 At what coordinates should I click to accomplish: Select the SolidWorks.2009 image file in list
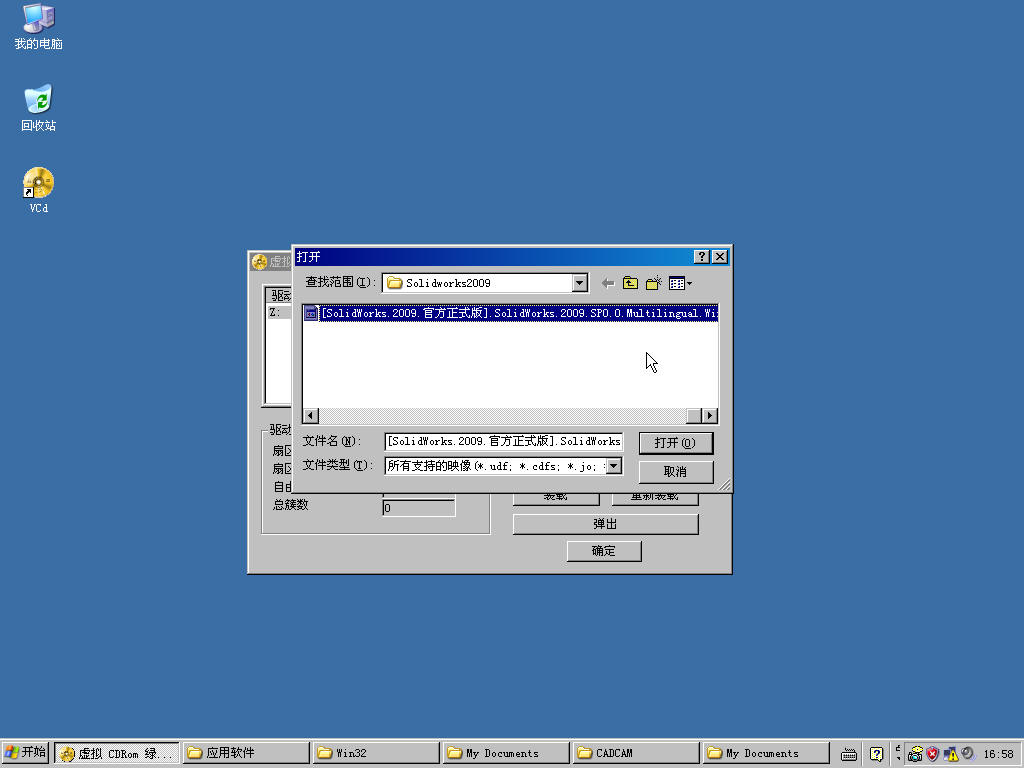click(x=511, y=313)
